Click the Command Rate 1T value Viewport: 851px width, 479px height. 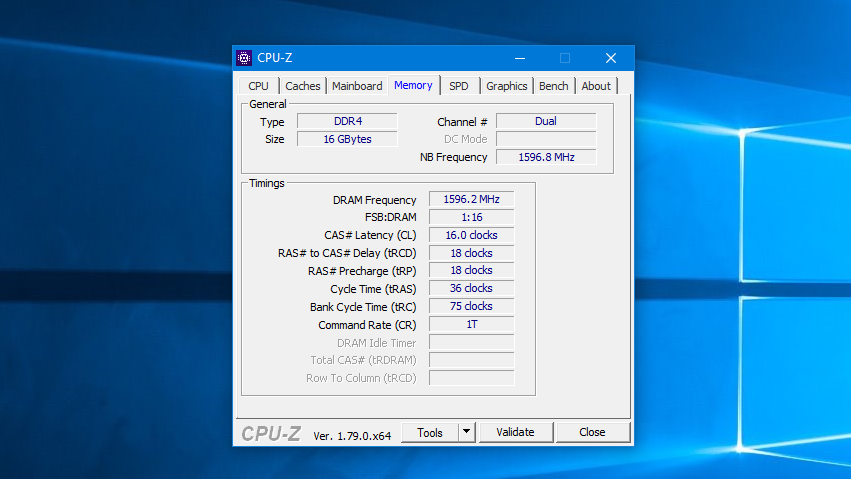472,324
